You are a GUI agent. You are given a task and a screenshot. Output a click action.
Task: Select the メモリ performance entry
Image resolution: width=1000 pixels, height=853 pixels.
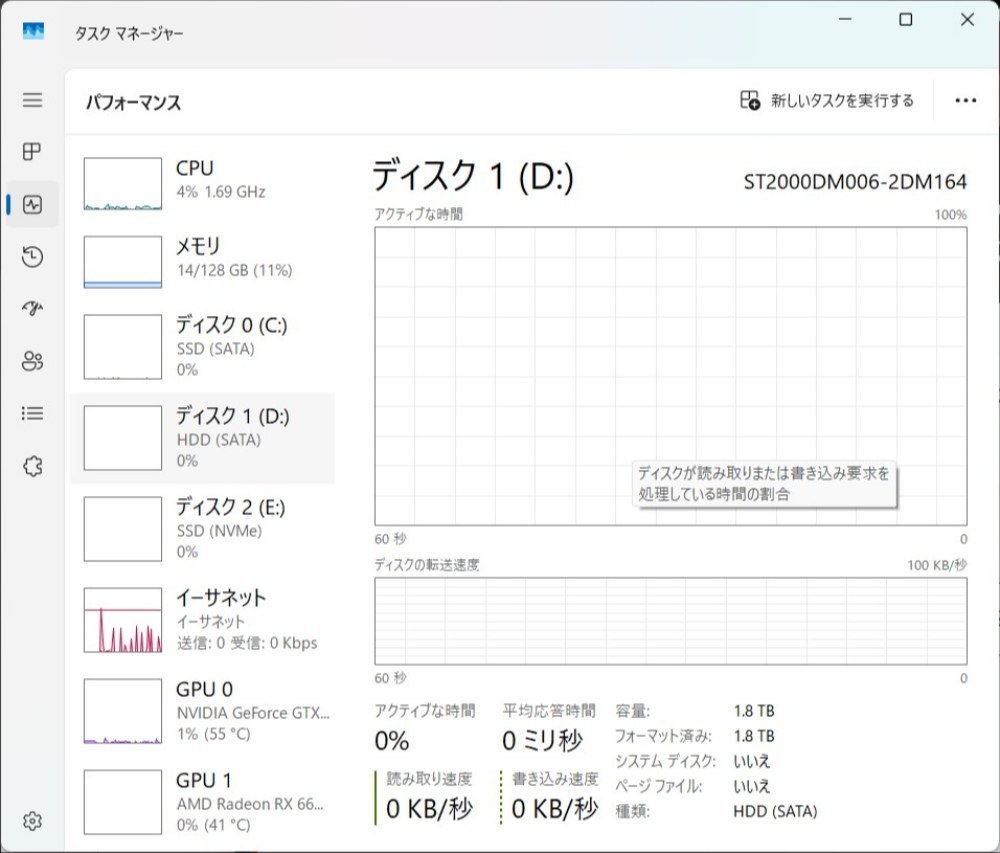202,261
